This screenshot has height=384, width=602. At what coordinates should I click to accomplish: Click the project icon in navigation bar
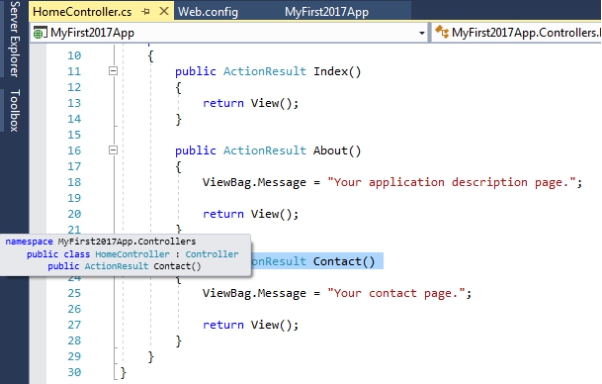40,33
